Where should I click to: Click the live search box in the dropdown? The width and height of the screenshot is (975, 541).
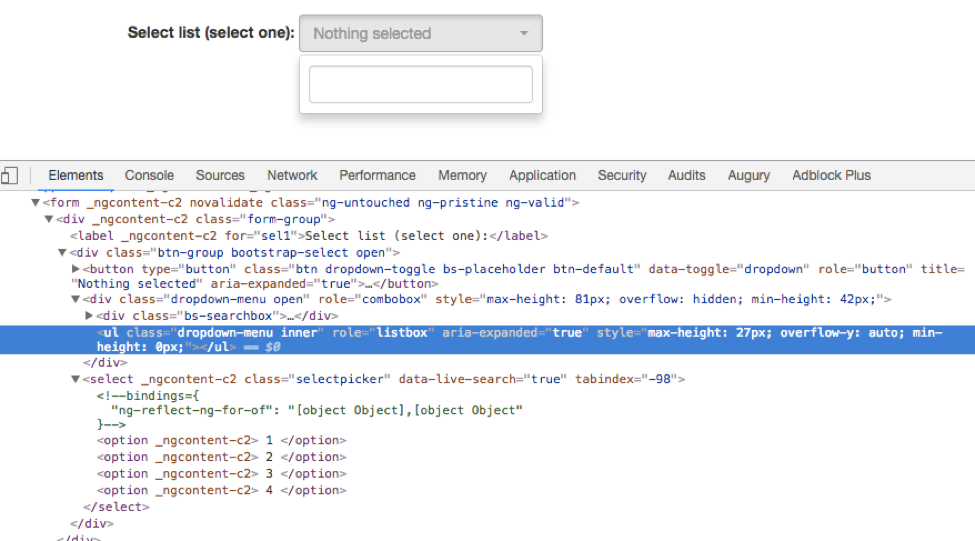pyautogui.click(x=420, y=85)
